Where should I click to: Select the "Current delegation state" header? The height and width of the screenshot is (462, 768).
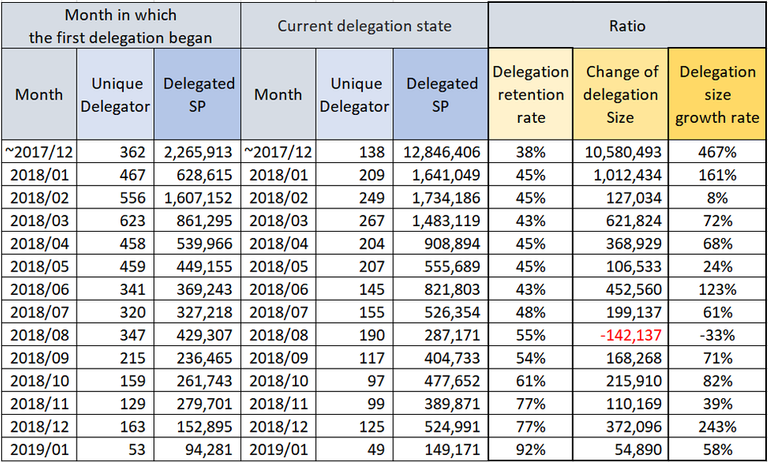tap(365, 24)
